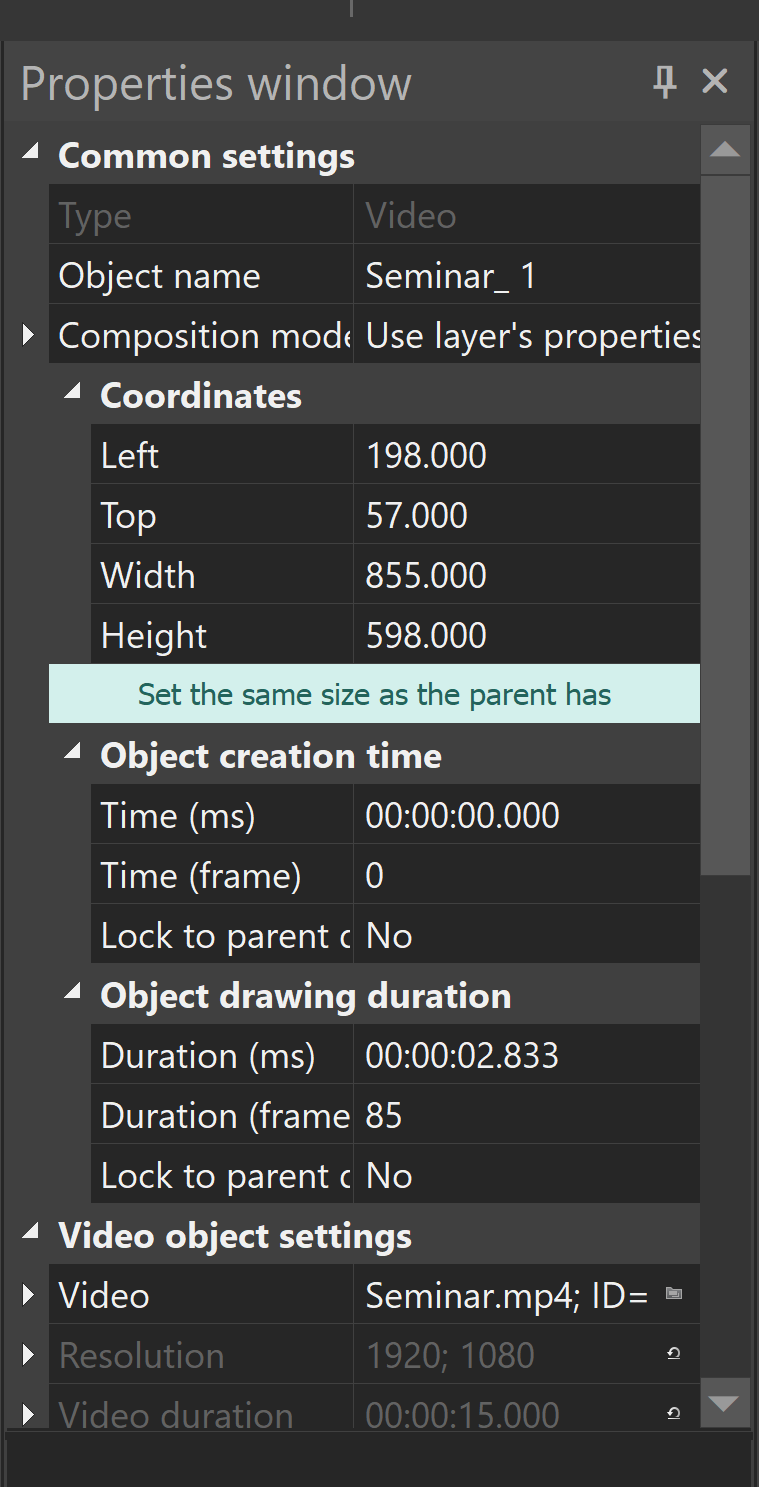The image size is (759, 1487).
Task: Collapse the Coordinates group
Action: tap(72, 393)
